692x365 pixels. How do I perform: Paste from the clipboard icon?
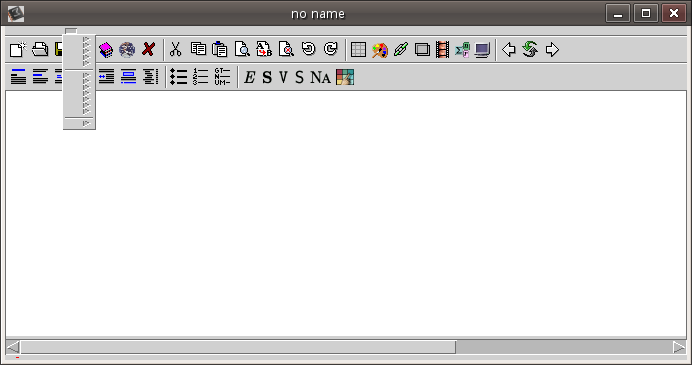[x=220, y=49]
